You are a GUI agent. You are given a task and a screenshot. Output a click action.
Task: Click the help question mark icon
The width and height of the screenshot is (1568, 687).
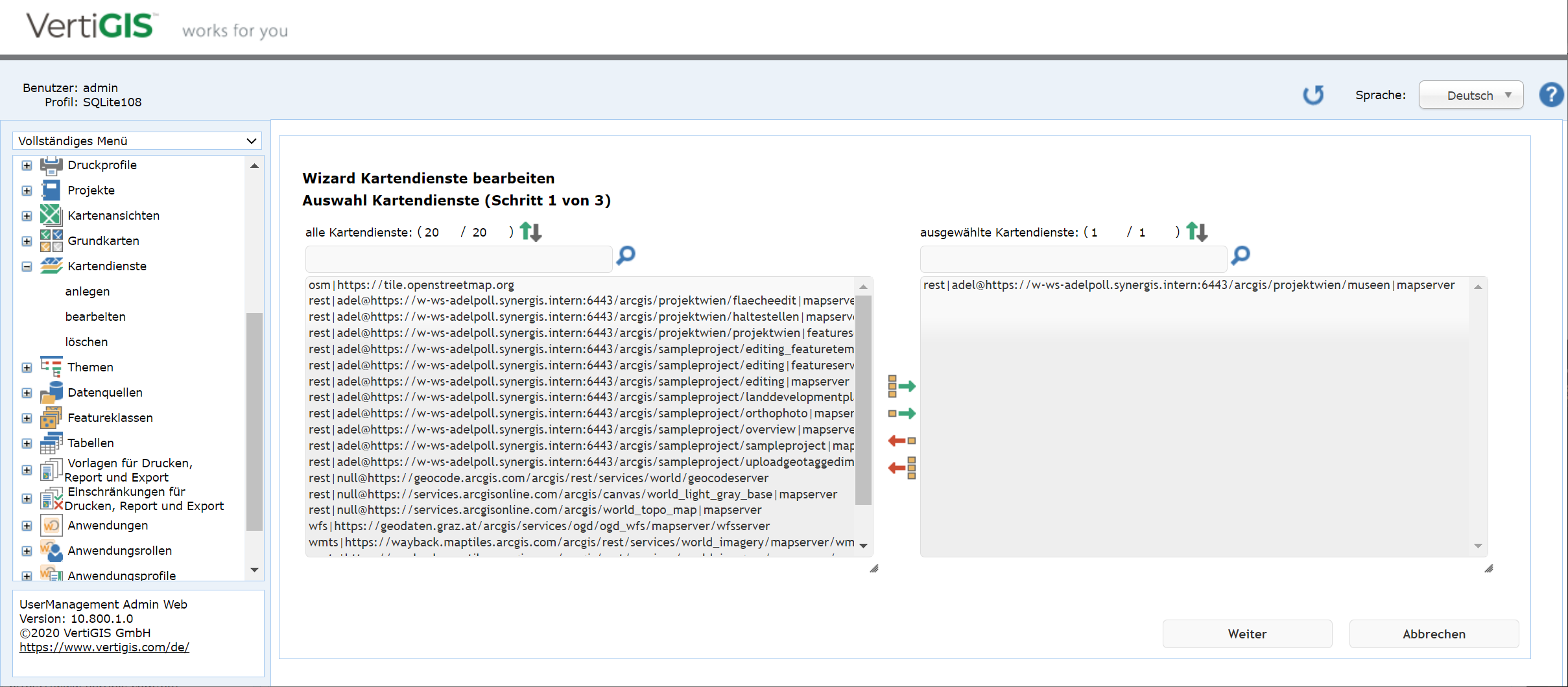pos(1550,95)
